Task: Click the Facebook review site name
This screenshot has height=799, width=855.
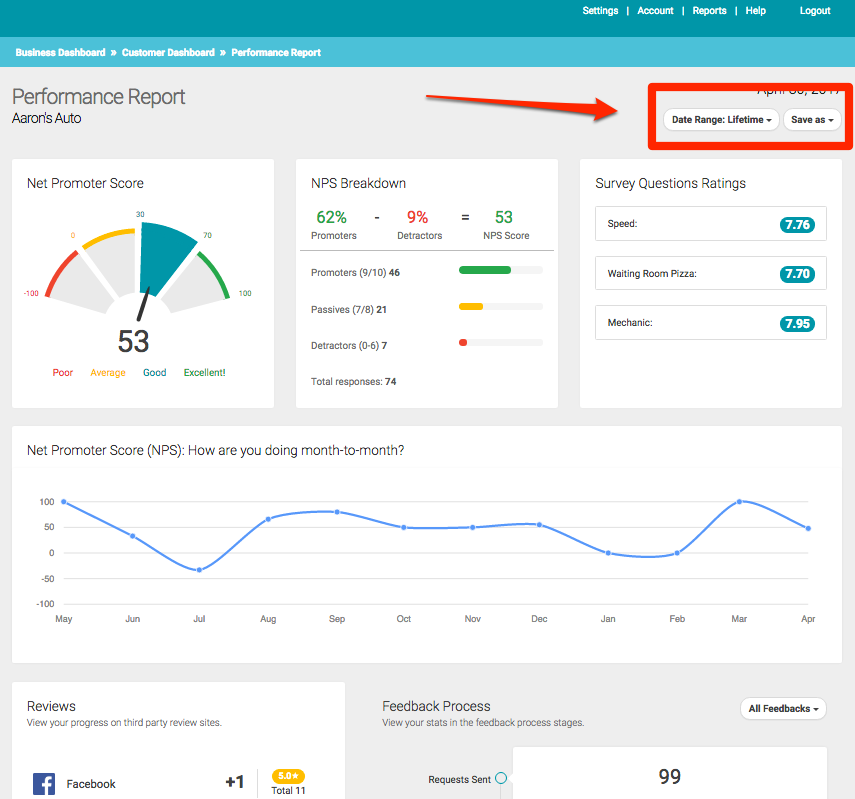Action: 91,784
